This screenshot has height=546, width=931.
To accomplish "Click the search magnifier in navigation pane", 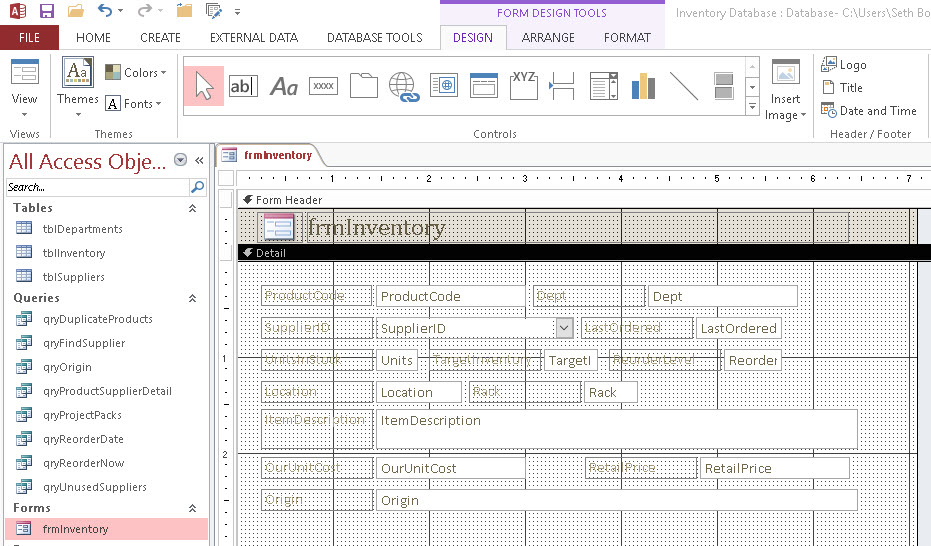I will point(197,187).
